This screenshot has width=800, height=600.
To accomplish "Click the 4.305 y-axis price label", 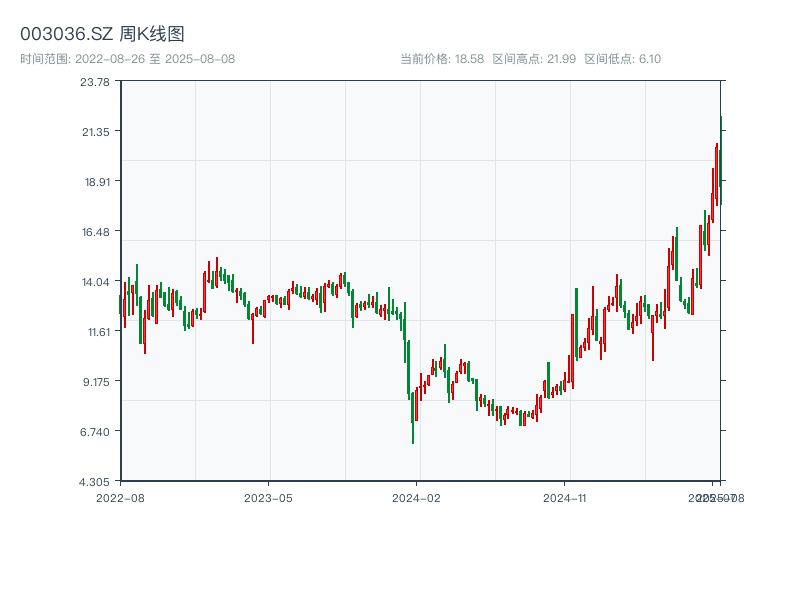I will [95, 481].
